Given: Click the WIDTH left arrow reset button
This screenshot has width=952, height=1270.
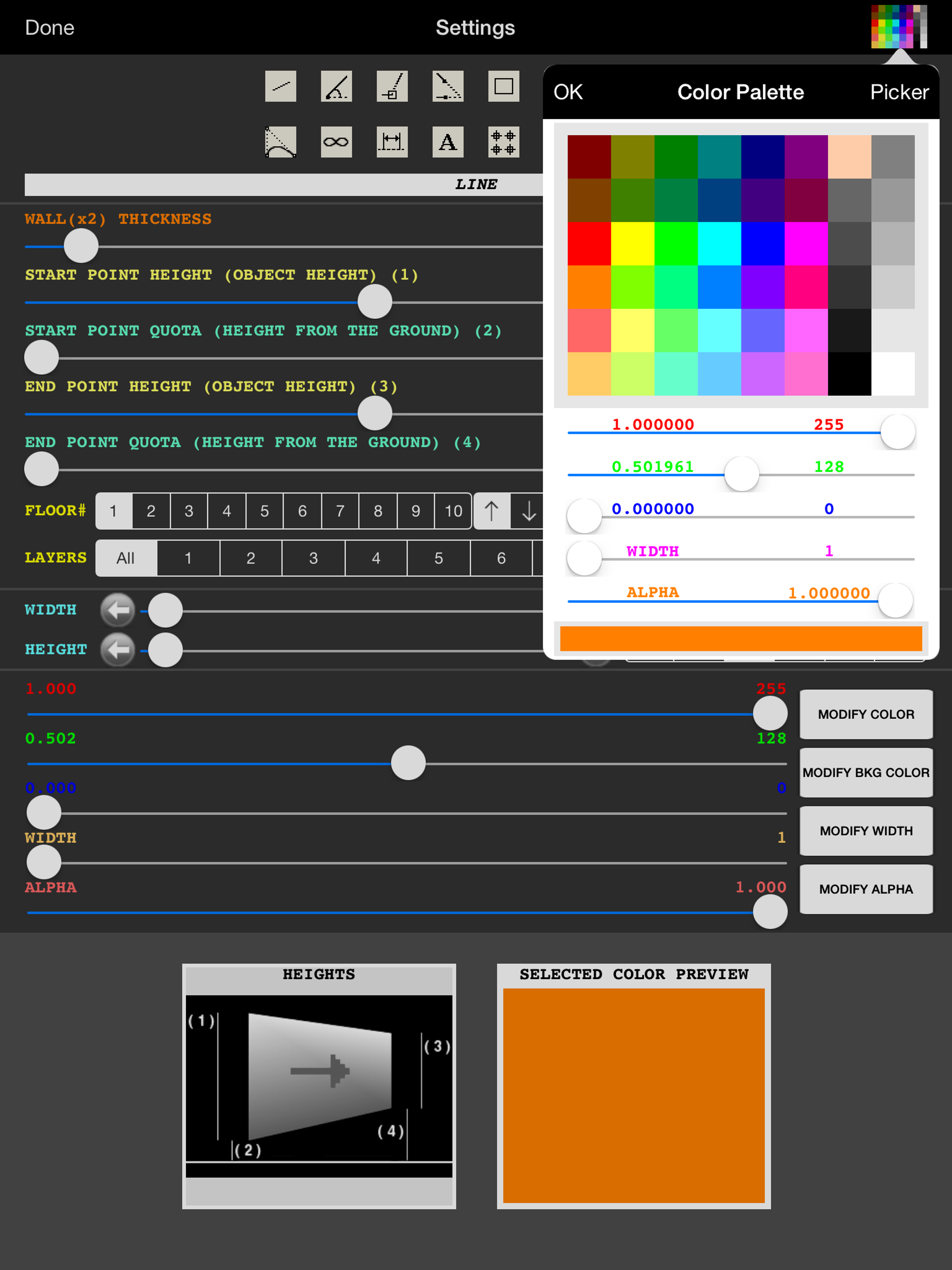Looking at the screenshot, I should point(118,610).
